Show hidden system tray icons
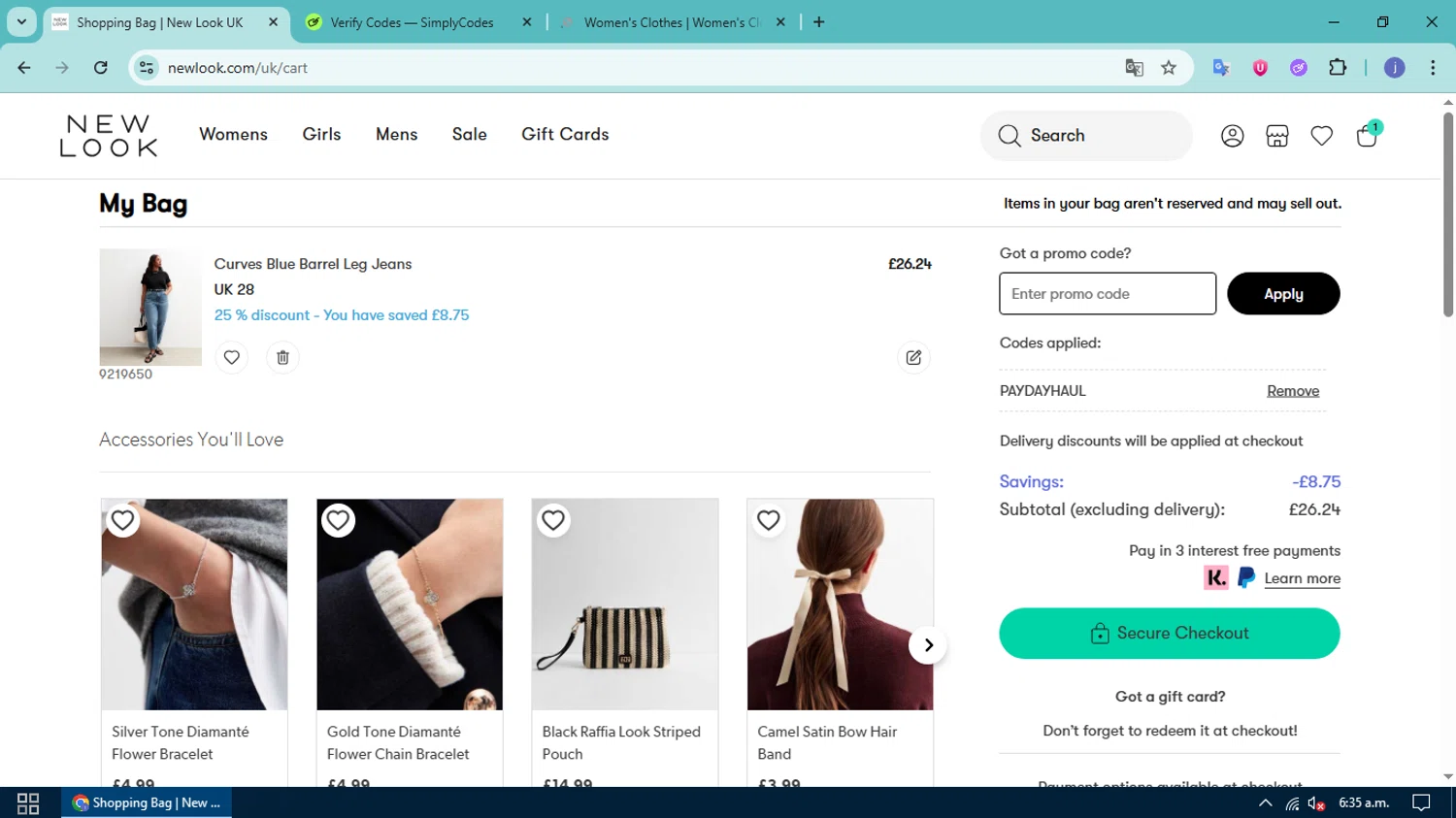The width and height of the screenshot is (1456, 818). pyautogui.click(x=1265, y=803)
